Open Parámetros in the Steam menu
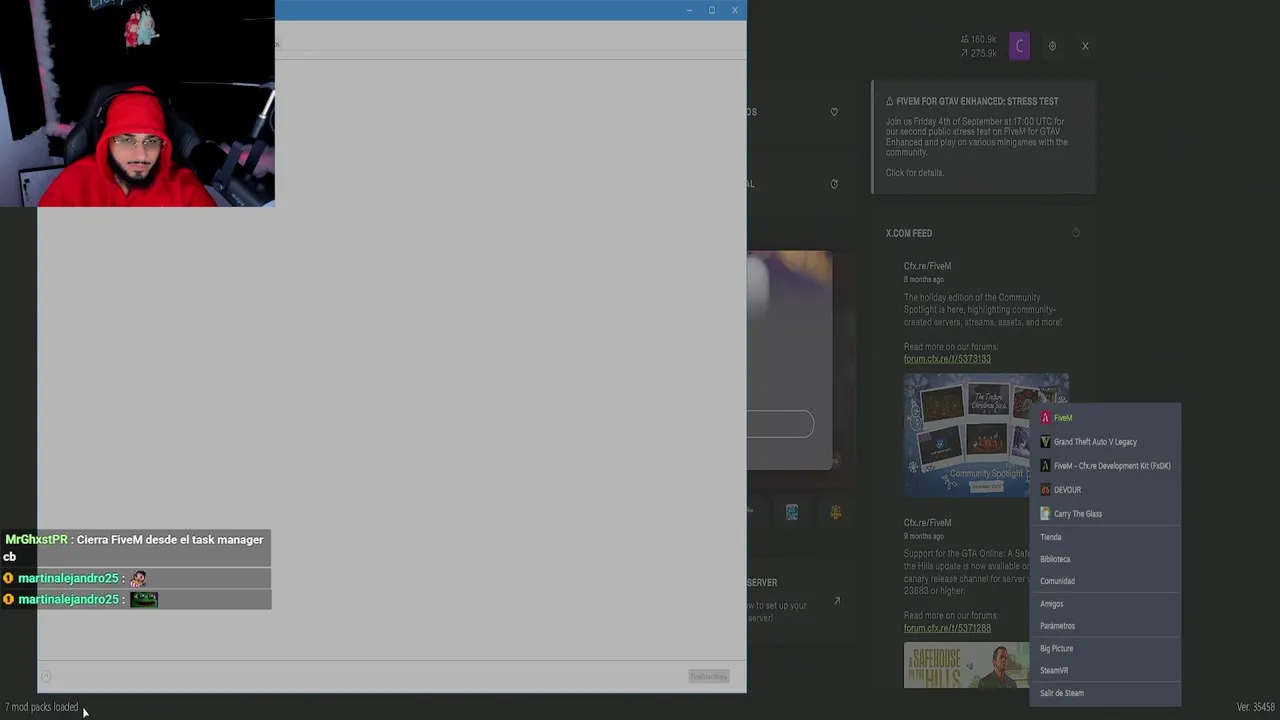 point(1057,626)
